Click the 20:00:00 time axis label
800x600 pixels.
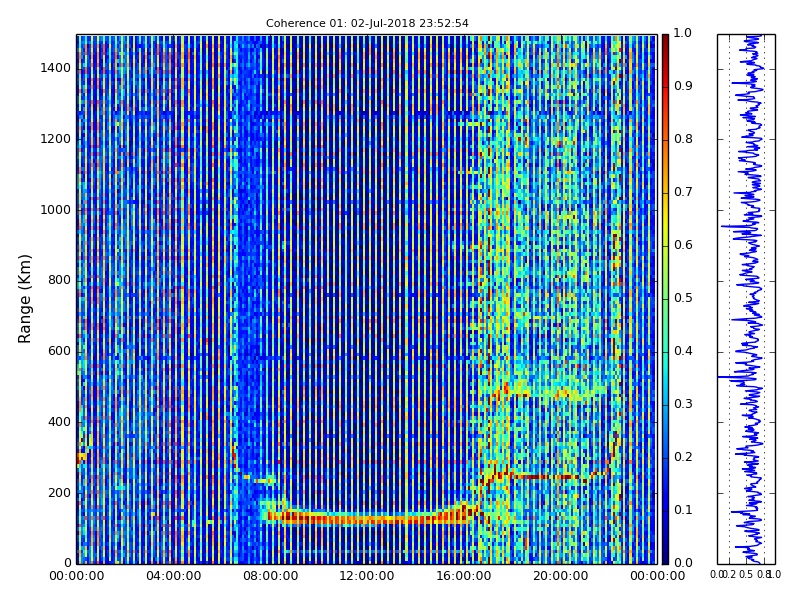coord(561,576)
